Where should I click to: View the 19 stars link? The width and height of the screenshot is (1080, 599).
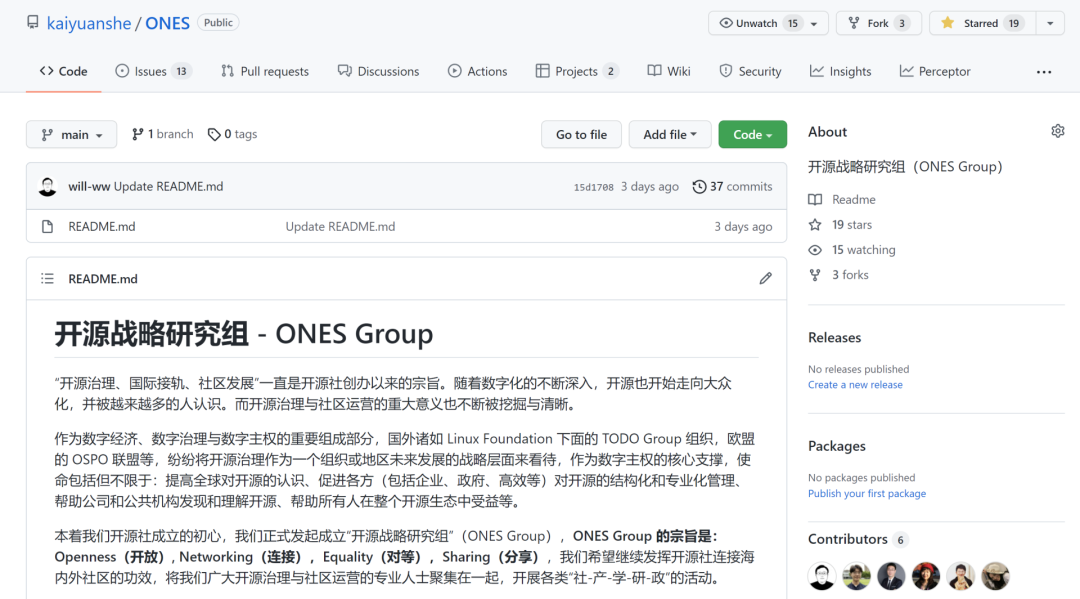pos(852,224)
